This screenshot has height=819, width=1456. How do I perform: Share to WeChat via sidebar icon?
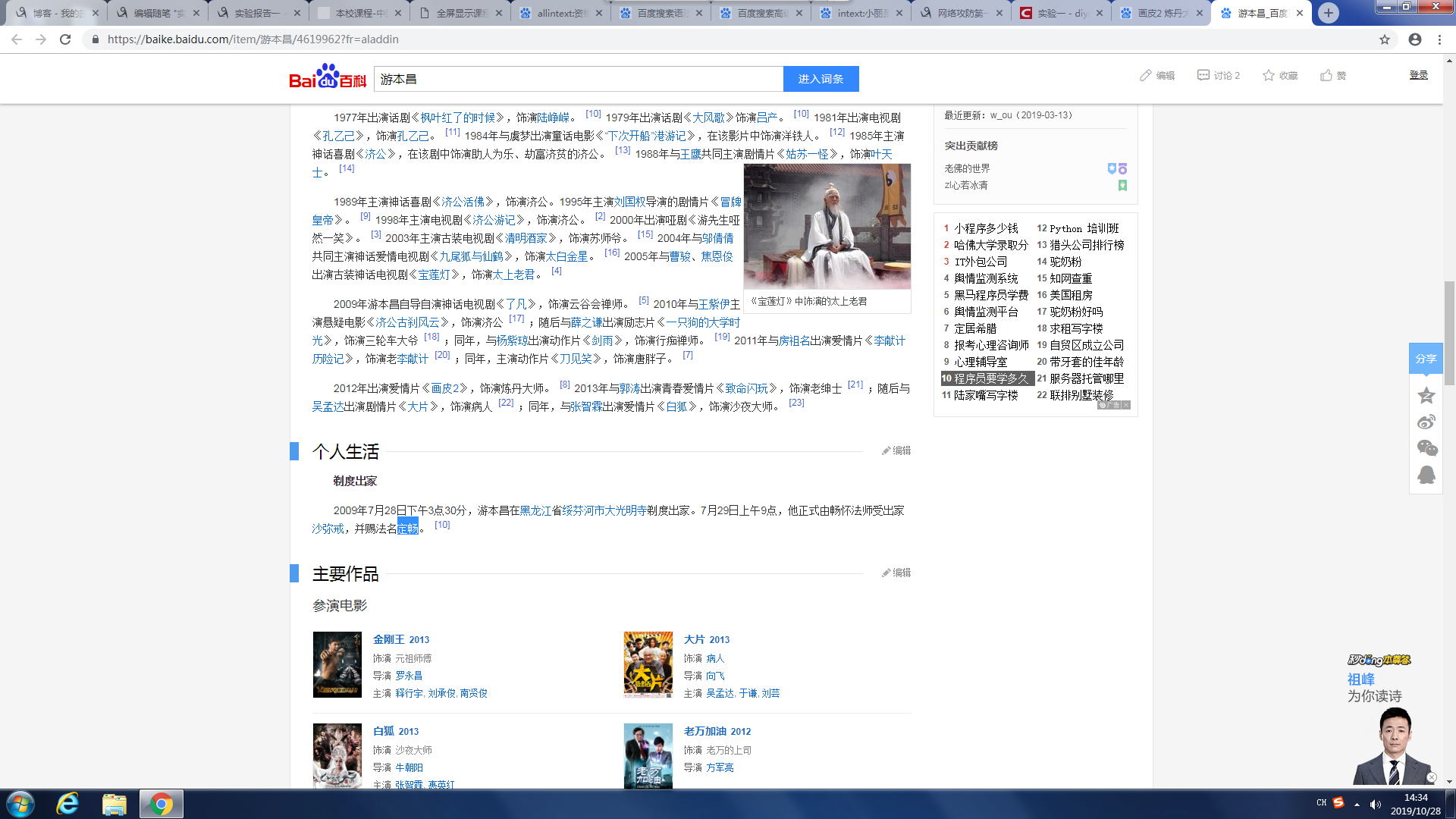1426,448
